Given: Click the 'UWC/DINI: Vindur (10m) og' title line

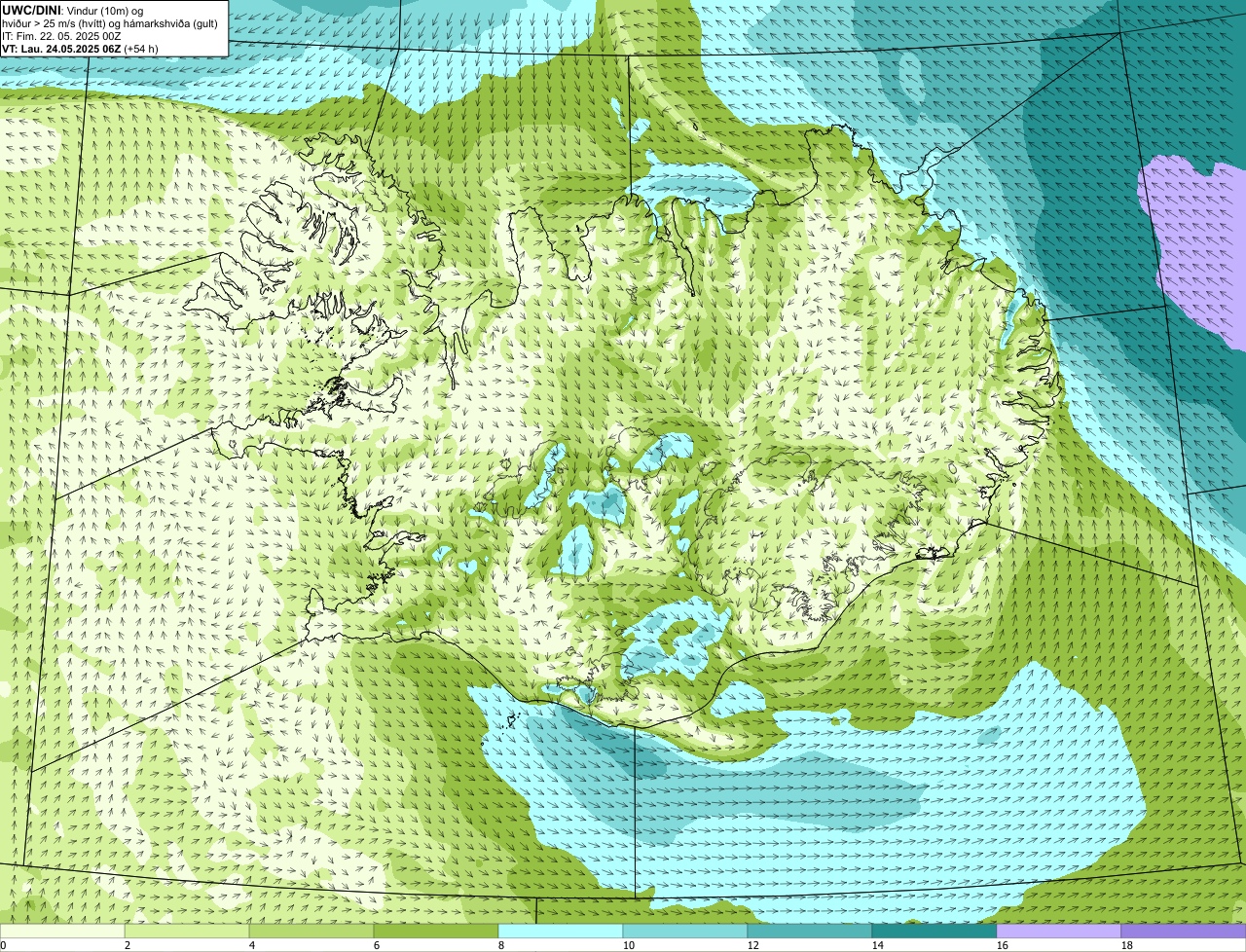Looking at the screenshot, I should coord(72,10).
